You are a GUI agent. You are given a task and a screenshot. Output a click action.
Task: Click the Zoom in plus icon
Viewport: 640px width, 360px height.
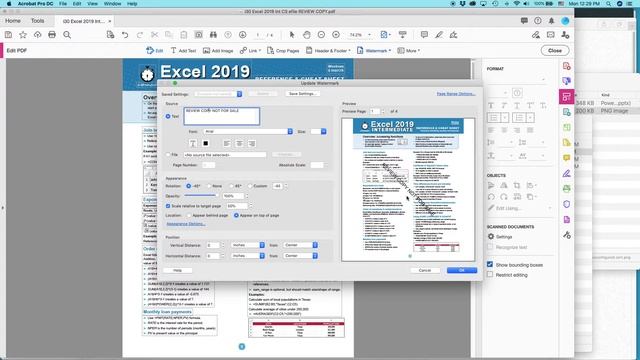[x=336, y=35]
